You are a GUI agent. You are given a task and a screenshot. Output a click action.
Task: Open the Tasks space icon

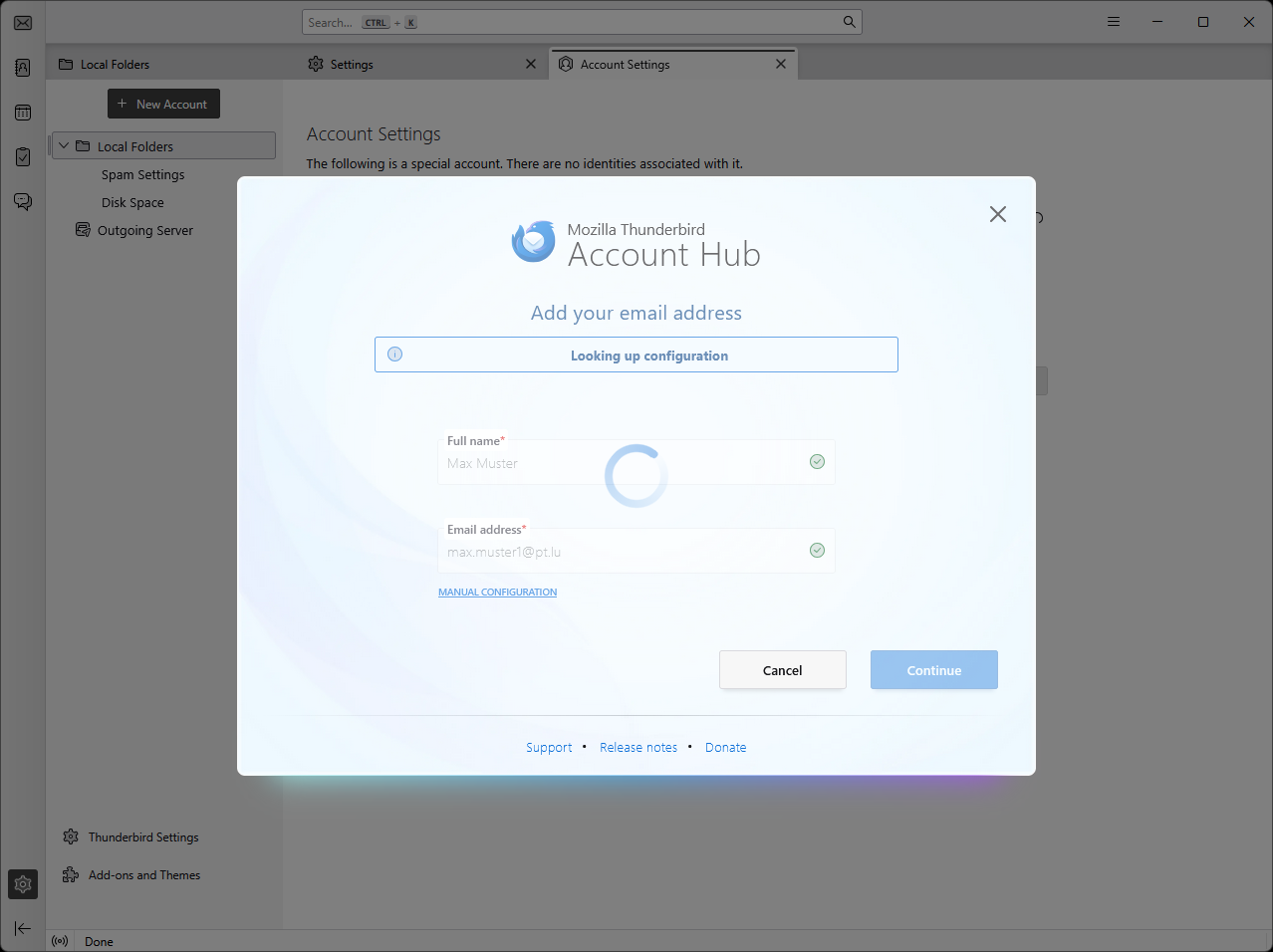click(x=23, y=157)
